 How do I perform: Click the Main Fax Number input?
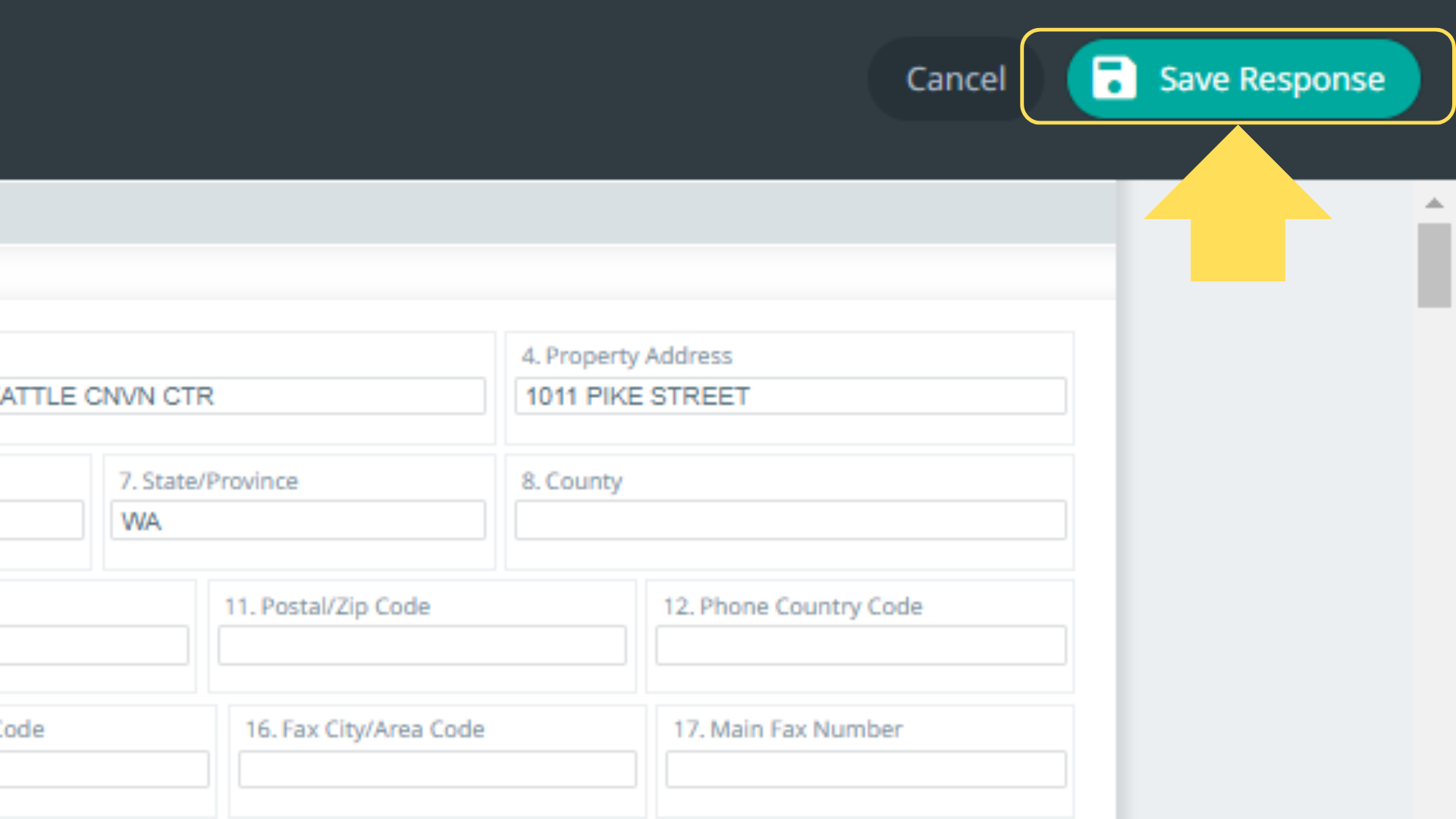click(x=865, y=770)
